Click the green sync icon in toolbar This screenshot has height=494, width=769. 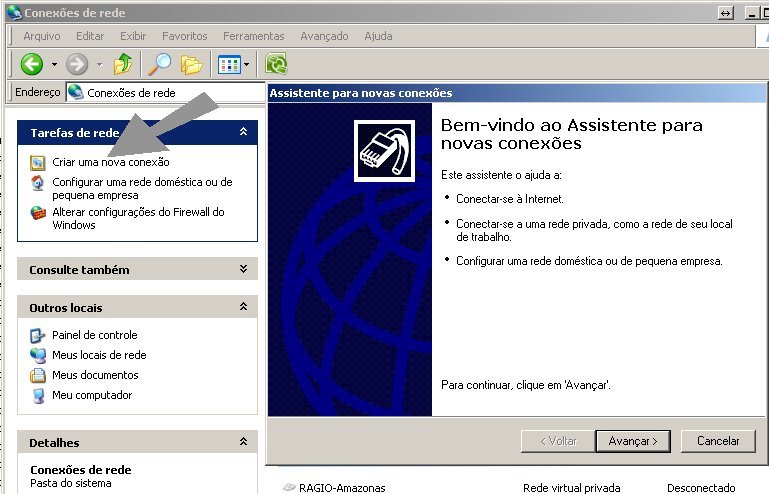tap(276, 64)
